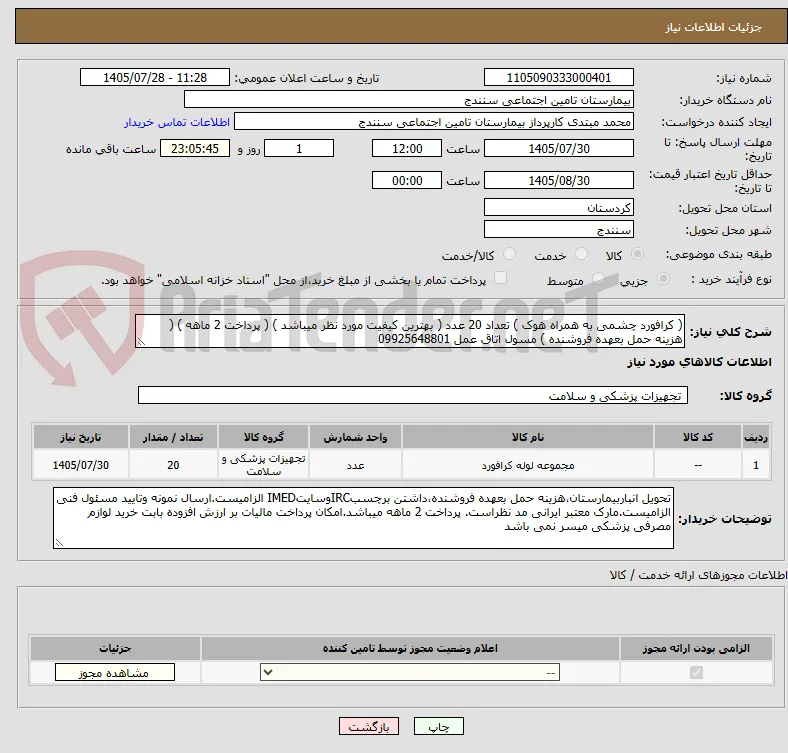The width and height of the screenshot is (788, 753).
Task: Click the delivery city سنندج field
Action: pos(558,229)
